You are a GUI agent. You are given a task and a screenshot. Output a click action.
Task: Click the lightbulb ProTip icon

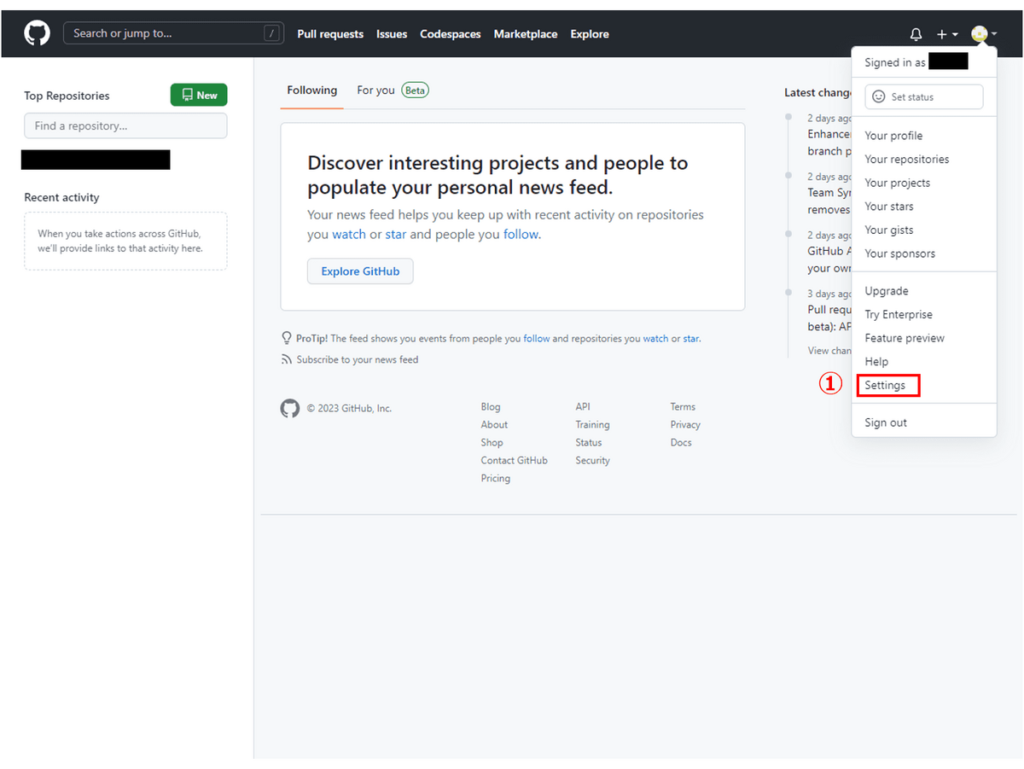286,338
